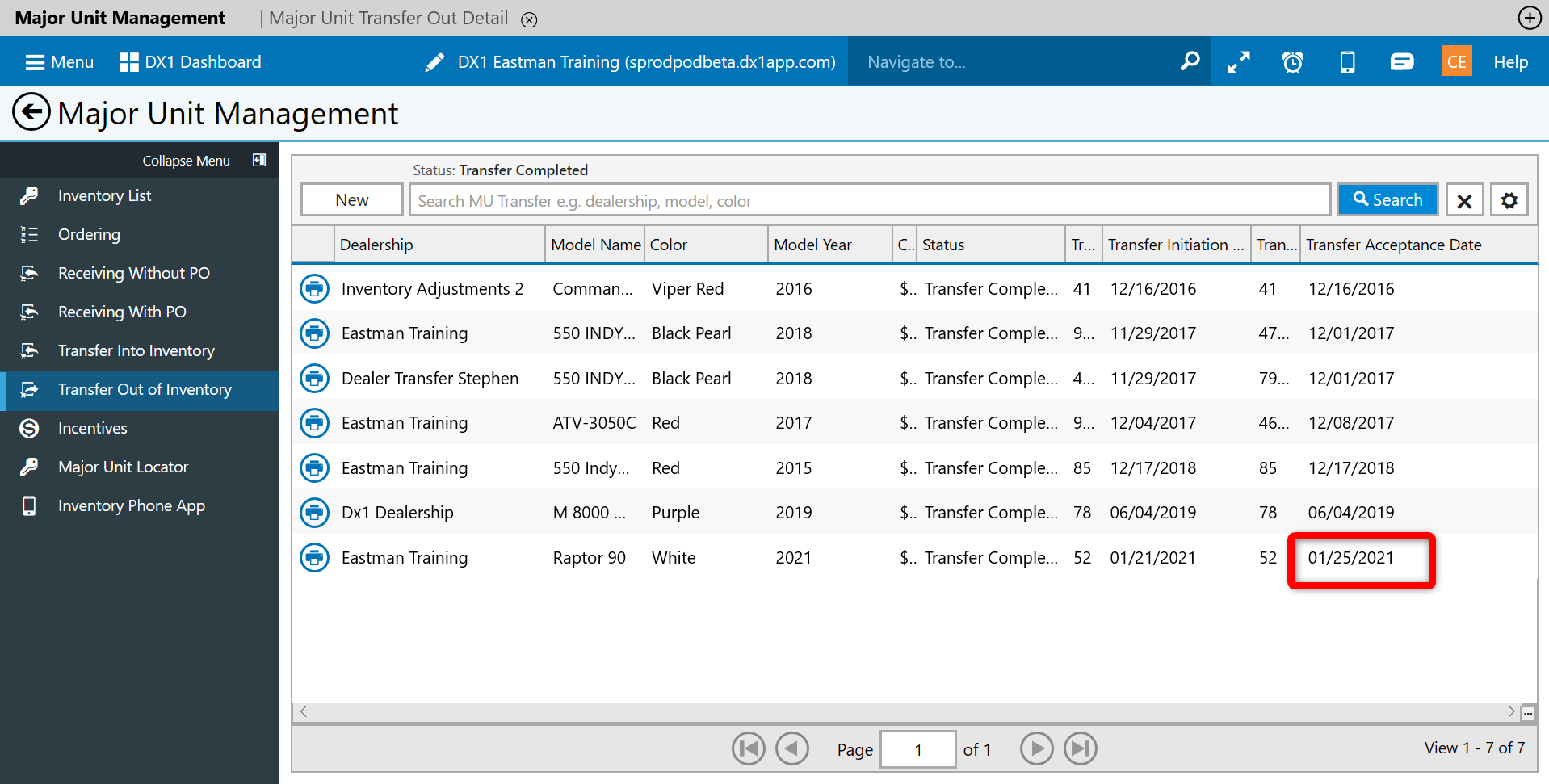
Task: Switch to Major Unit Transfer Out Detail tab
Action: [388, 18]
